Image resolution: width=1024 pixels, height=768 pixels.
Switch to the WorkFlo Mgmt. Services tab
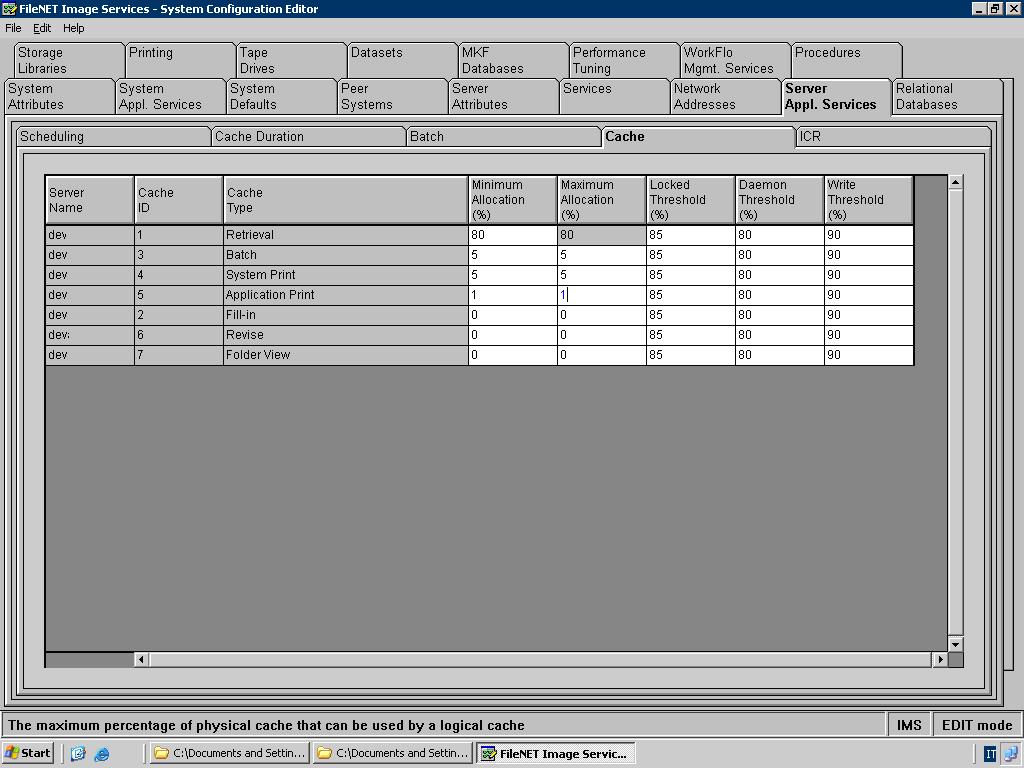tap(735, 60)
